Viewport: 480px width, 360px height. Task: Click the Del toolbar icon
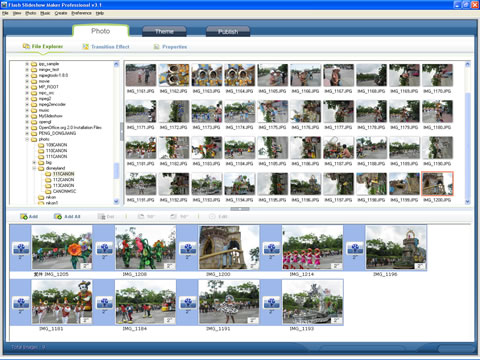[x=101, y=217]
